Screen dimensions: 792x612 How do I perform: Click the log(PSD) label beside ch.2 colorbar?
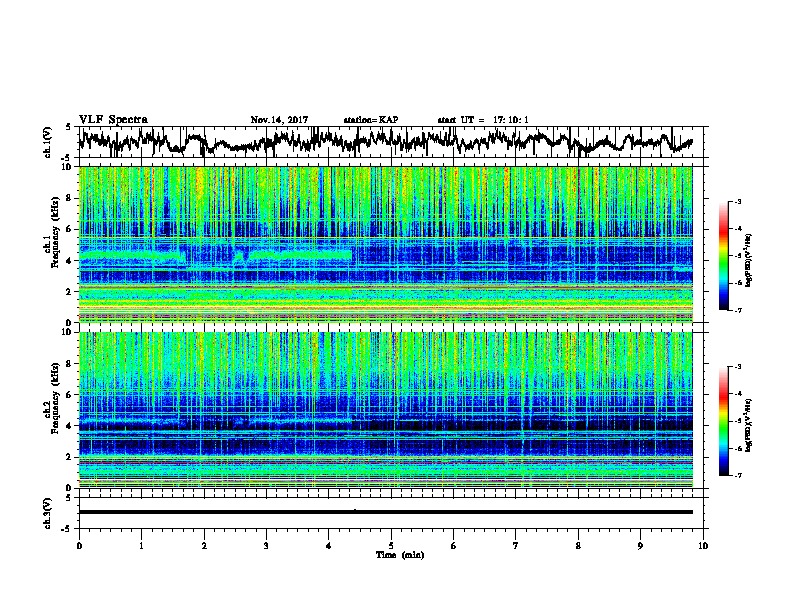tap(749, 425)
